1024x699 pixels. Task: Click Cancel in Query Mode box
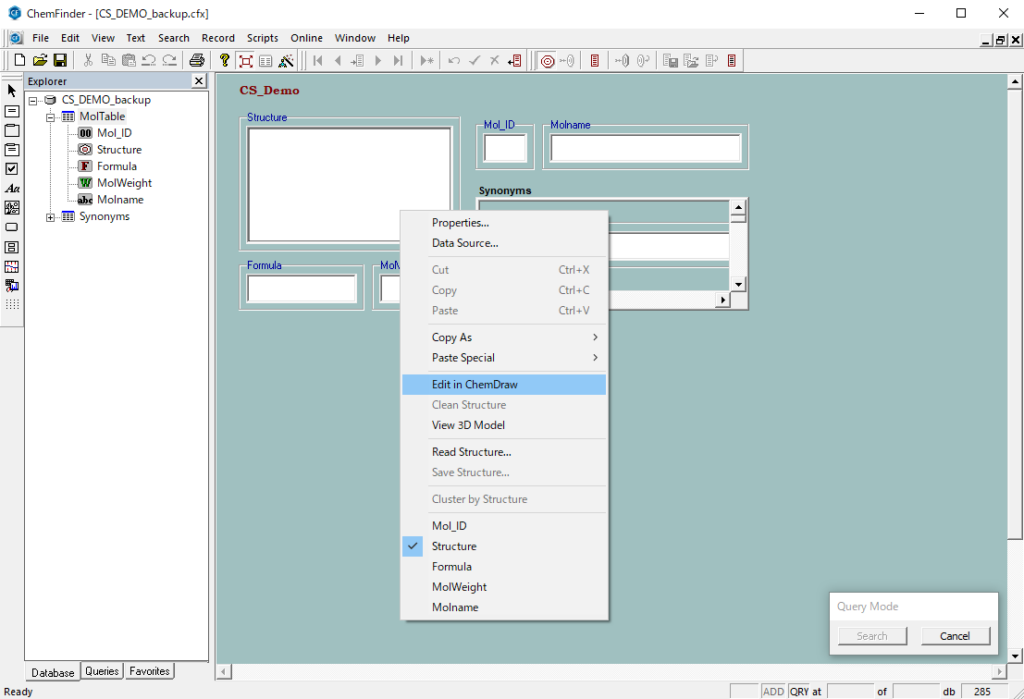coord(954,636)
